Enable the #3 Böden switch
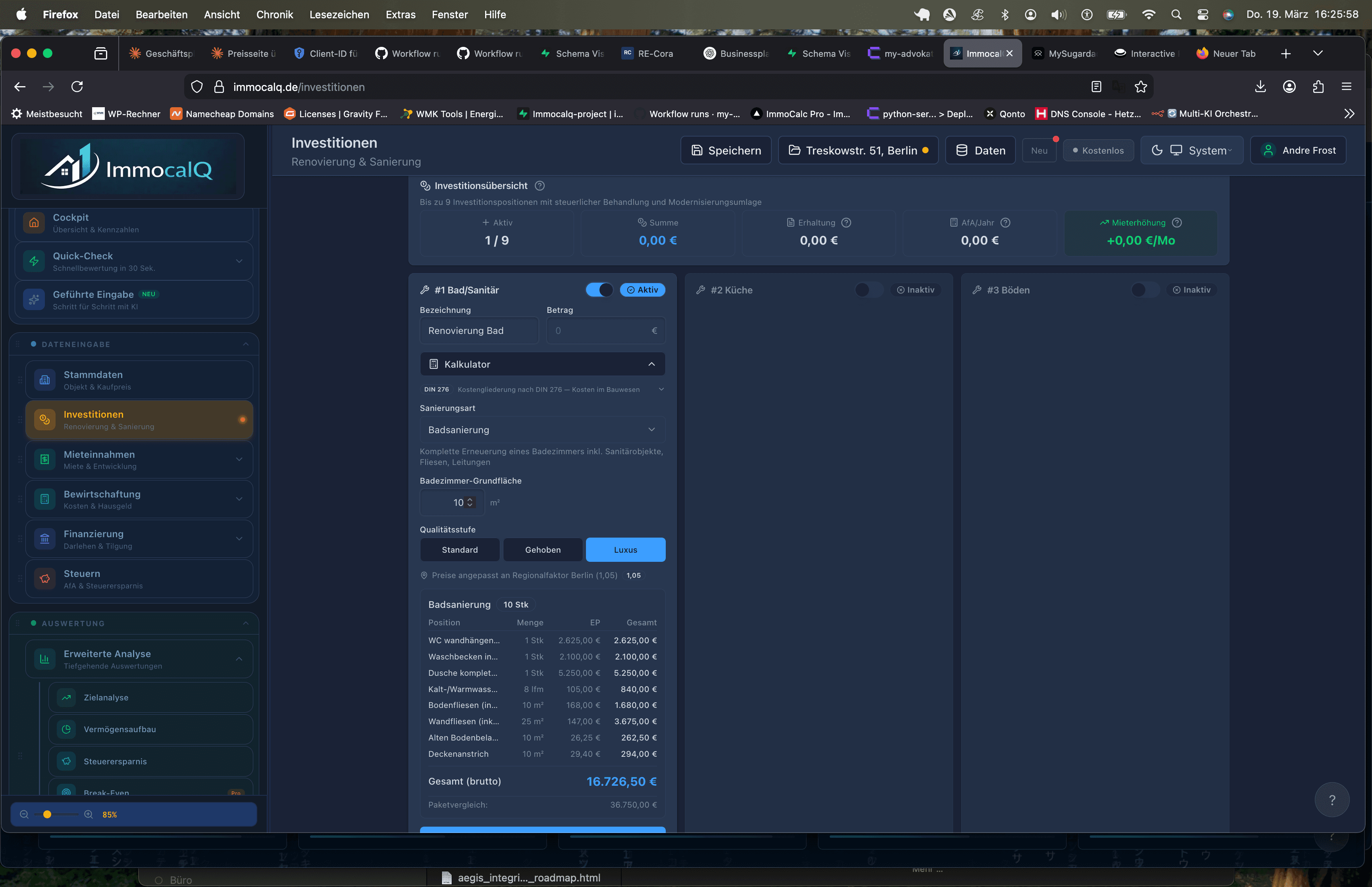Viewport: 1372px width, 887px height. (1145, 290)
